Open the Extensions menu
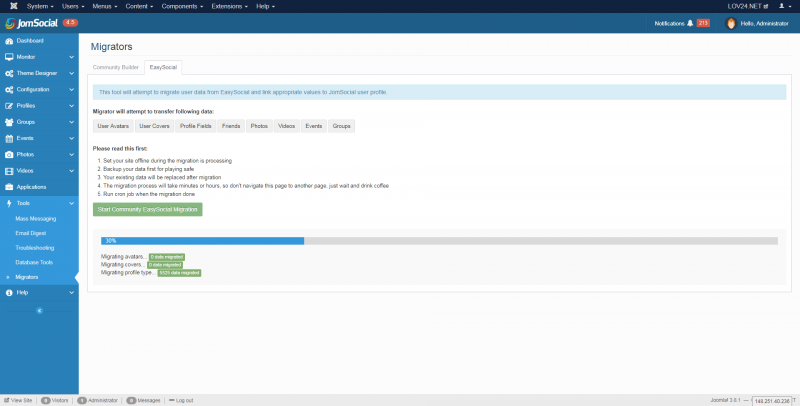The width and height of the screenshot is (800, 406). 230,6
